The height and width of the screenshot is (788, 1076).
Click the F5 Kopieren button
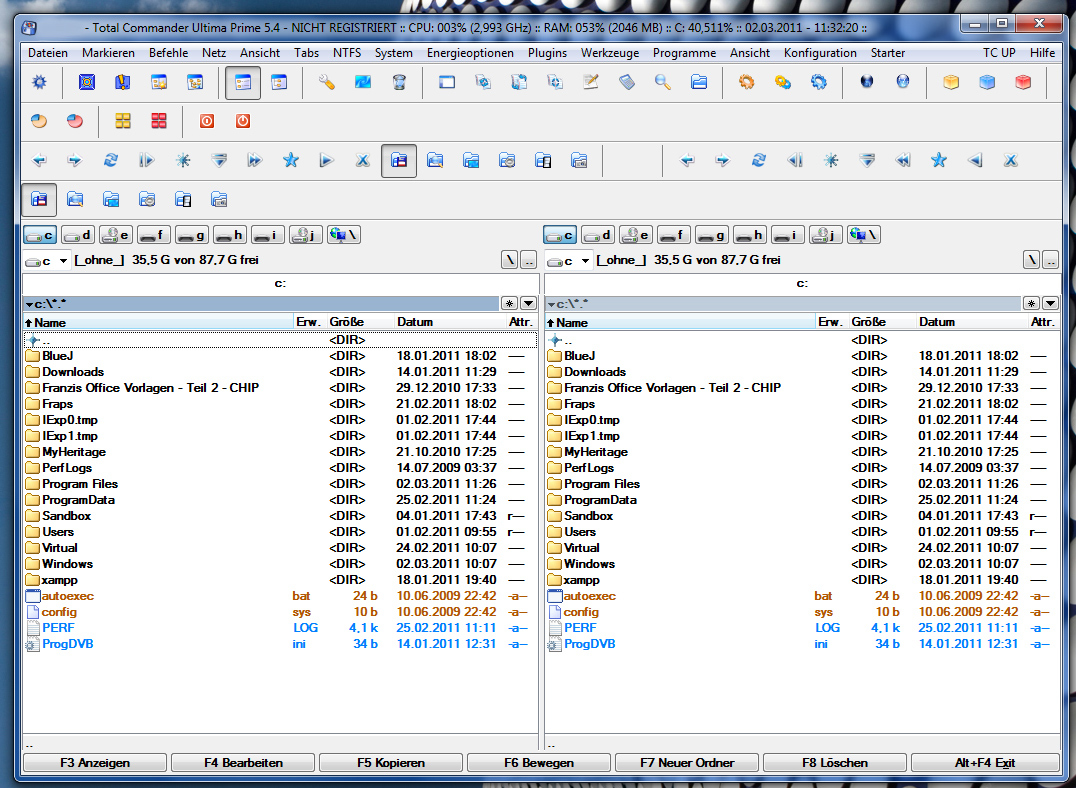(x=390, y=763)
